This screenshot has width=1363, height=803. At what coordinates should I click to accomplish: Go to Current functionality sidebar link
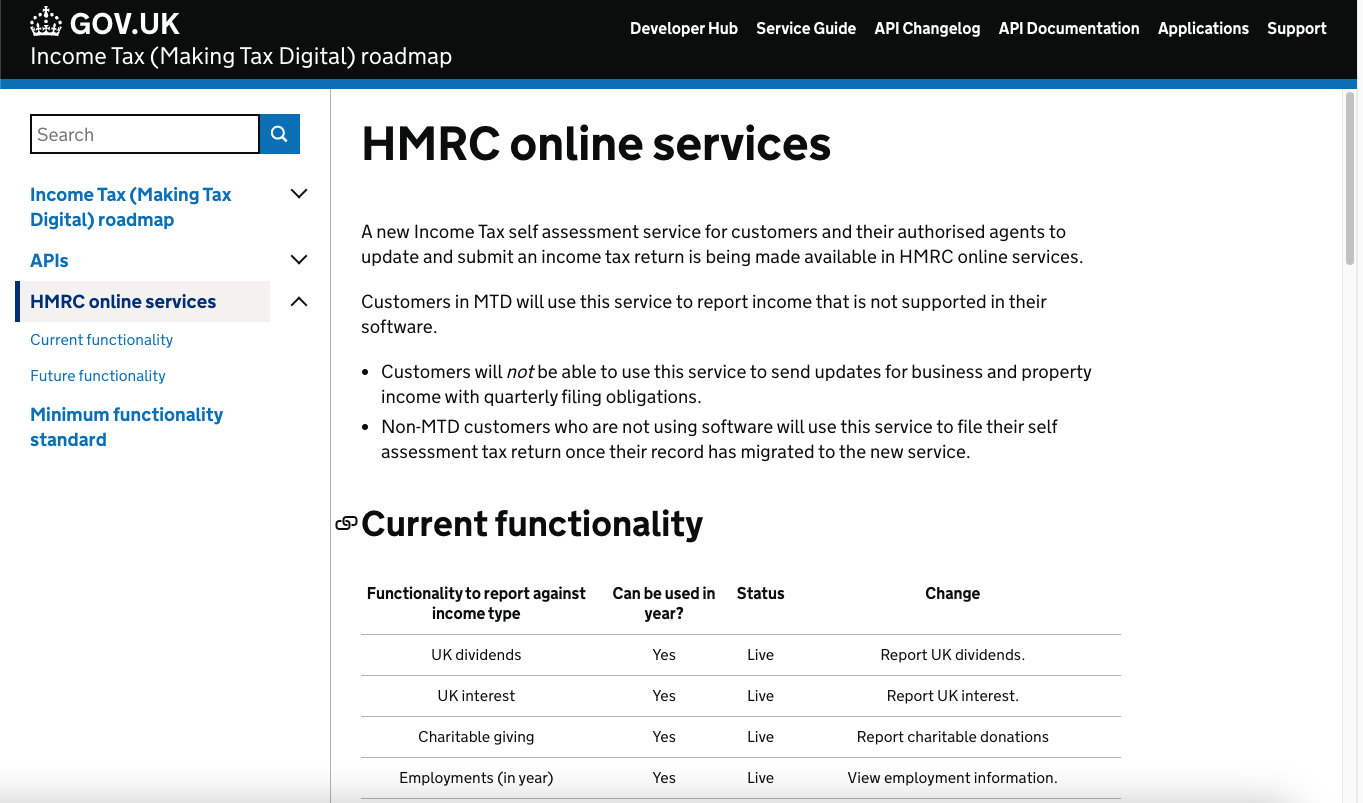(x=102, y=340)
